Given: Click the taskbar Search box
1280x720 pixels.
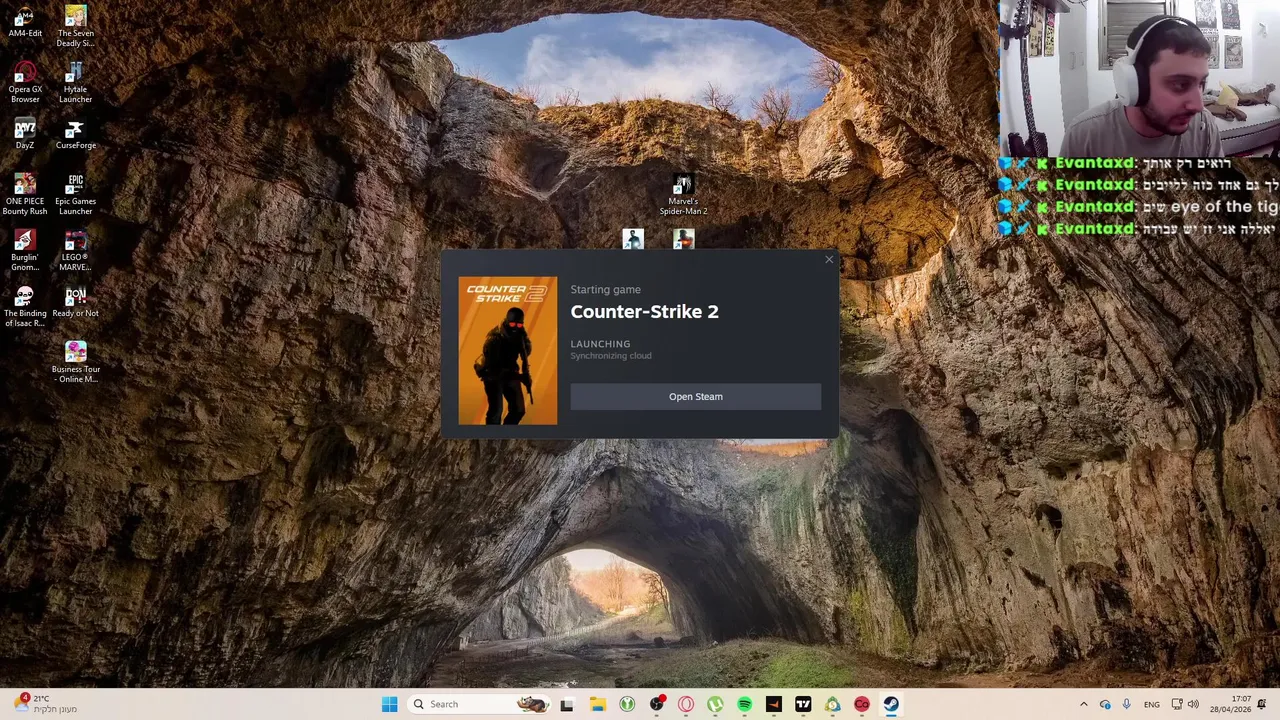Looking at the screenshot, I should pos(479,704).
